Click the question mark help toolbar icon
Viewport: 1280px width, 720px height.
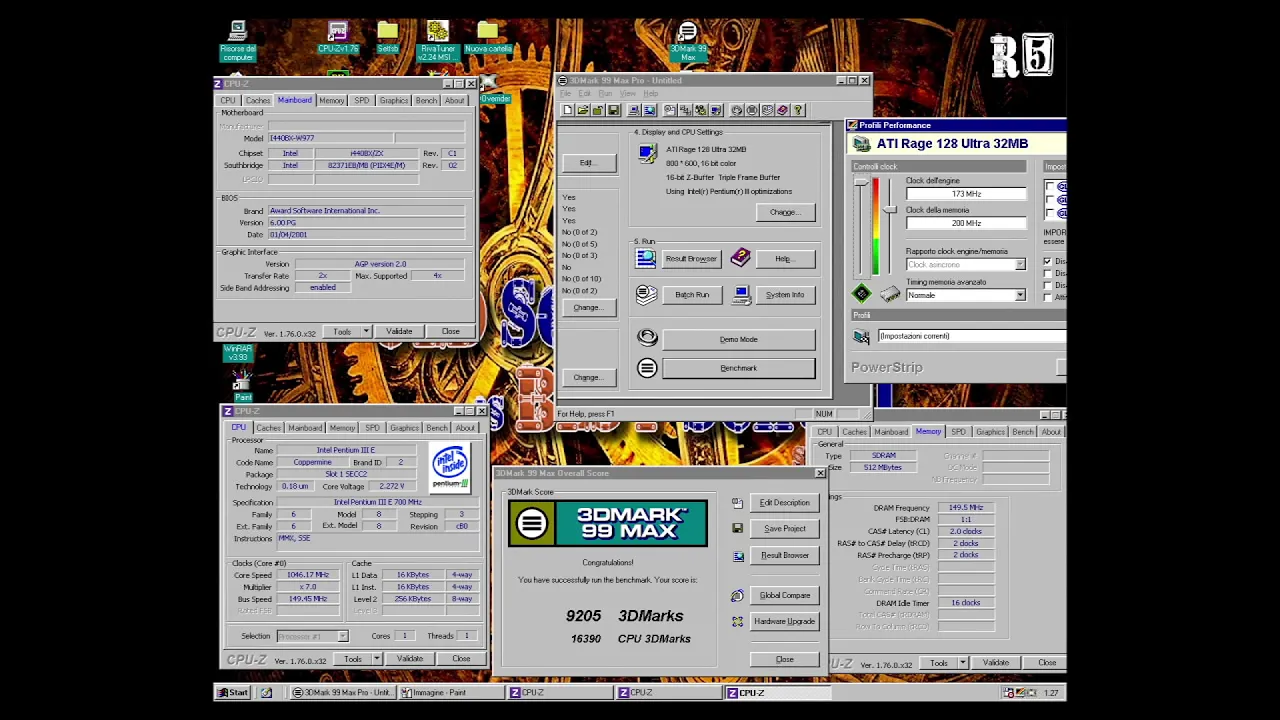tap(798, 110)
